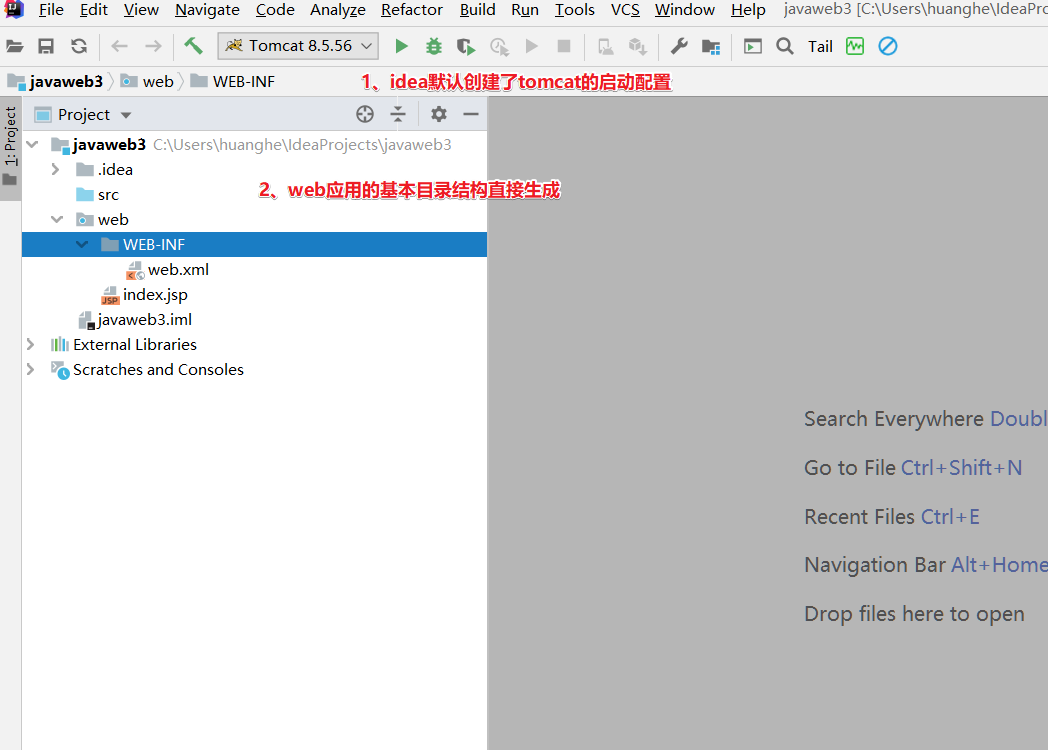The image size is (1048, 750).
Task: Select the WEB-INF folder row
Action: tap(254, 245)
